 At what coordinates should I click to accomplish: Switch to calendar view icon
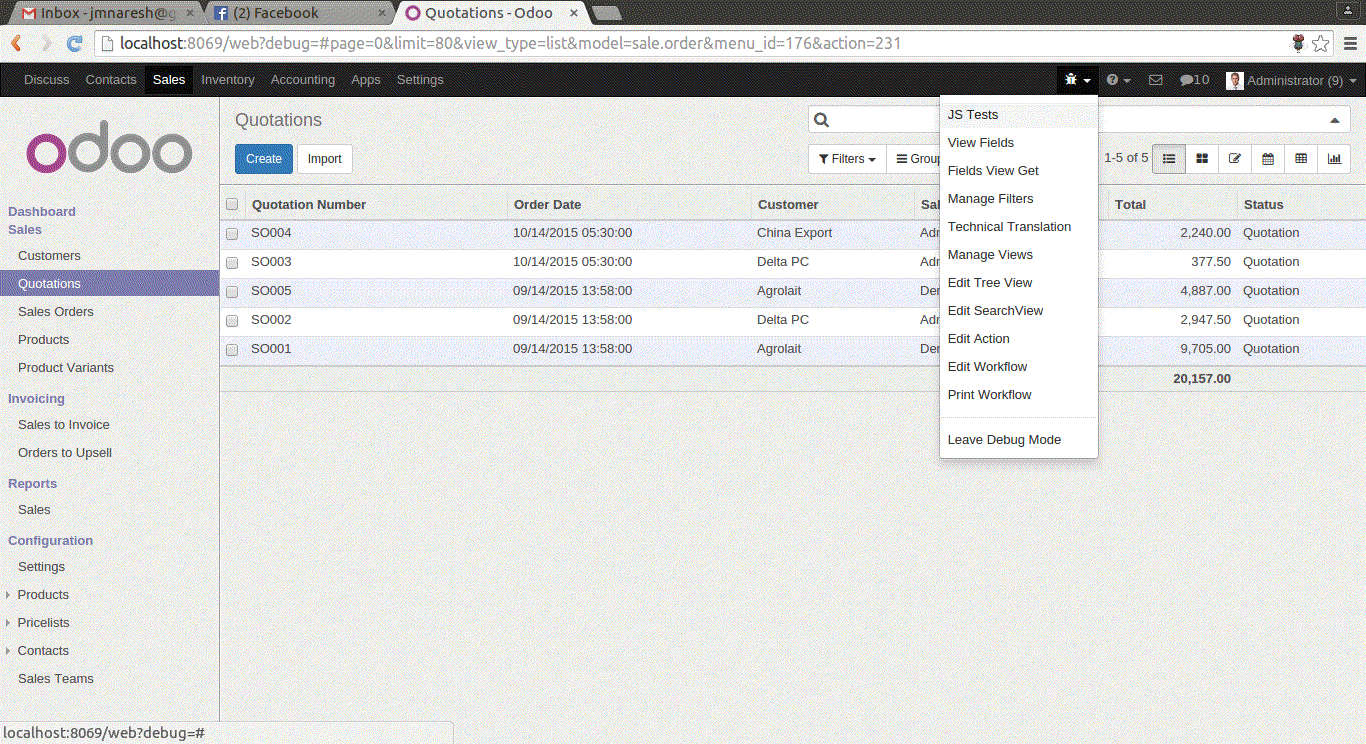point(1268,158)
